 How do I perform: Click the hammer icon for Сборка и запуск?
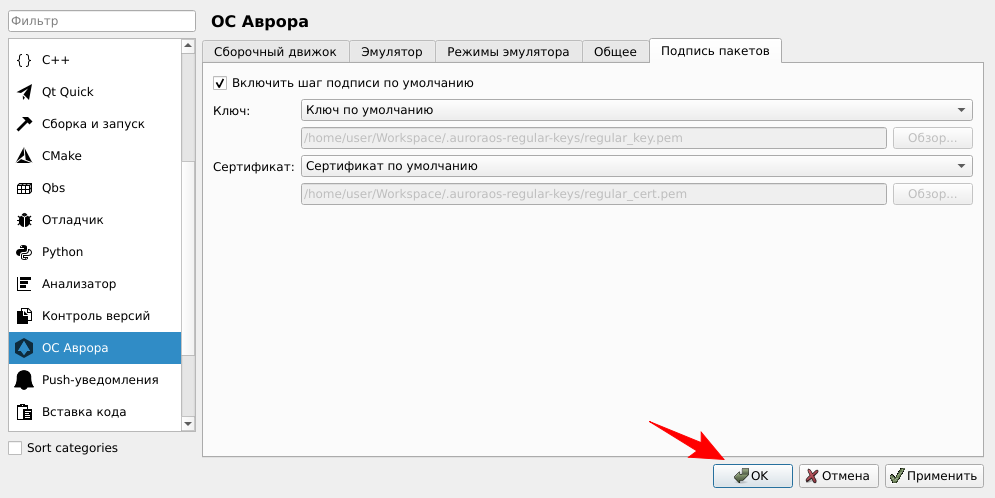[24, 124]
